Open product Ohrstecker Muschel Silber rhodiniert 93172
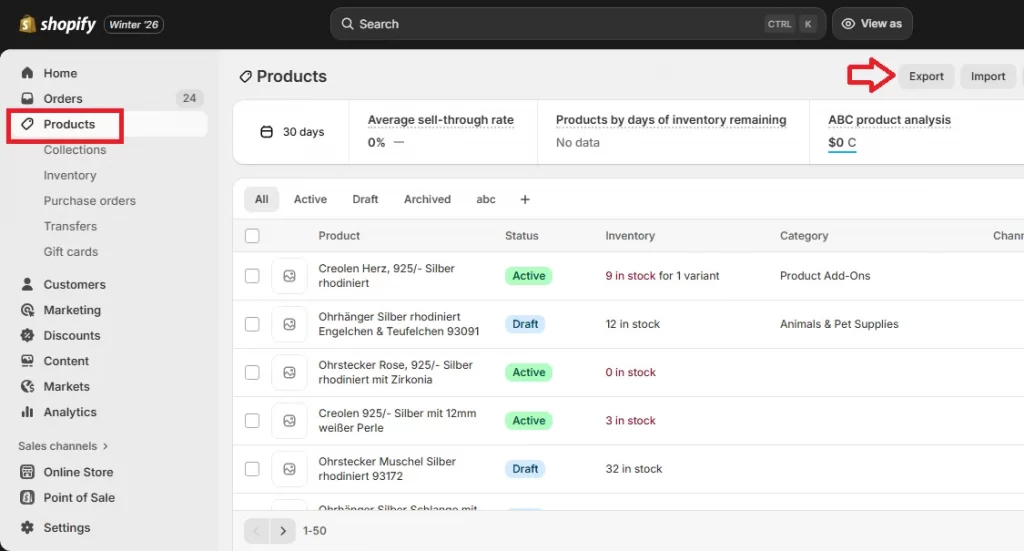Viewport: 1024px width, 551px height. [387, 469]
